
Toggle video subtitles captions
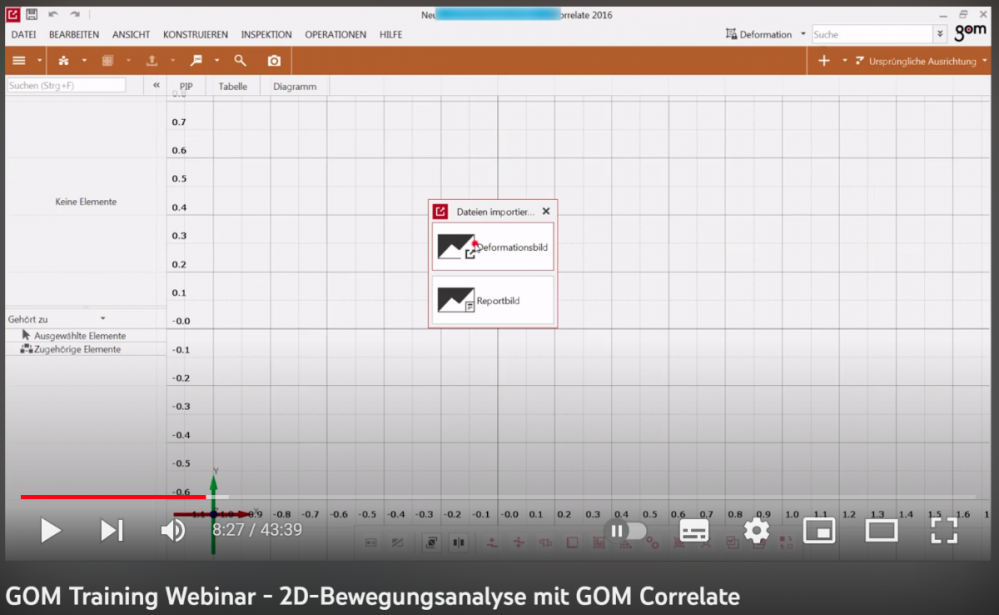(694, 531)
